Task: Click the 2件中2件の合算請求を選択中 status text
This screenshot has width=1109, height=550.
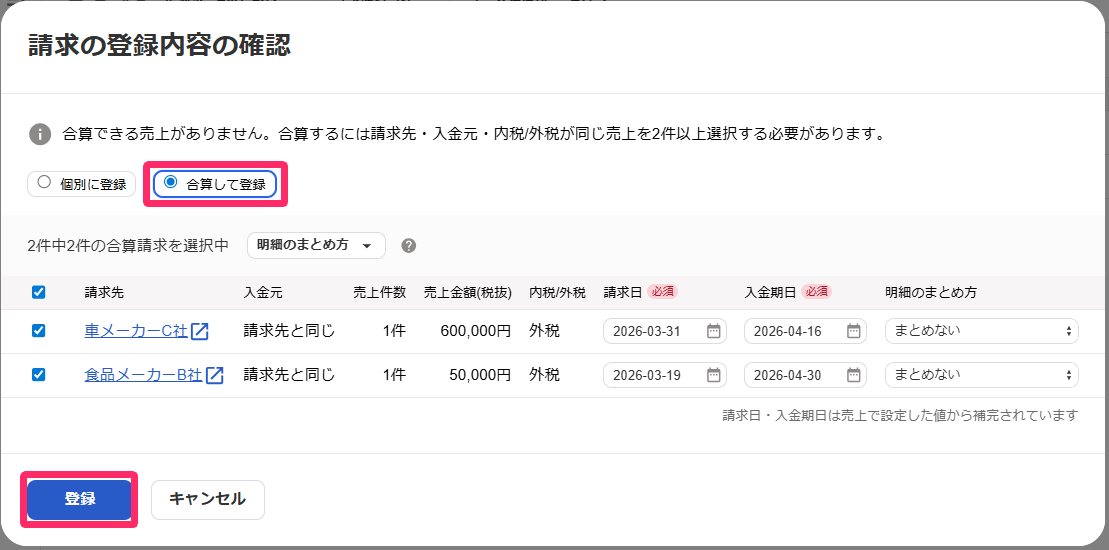Action: [x=128, y=245]
